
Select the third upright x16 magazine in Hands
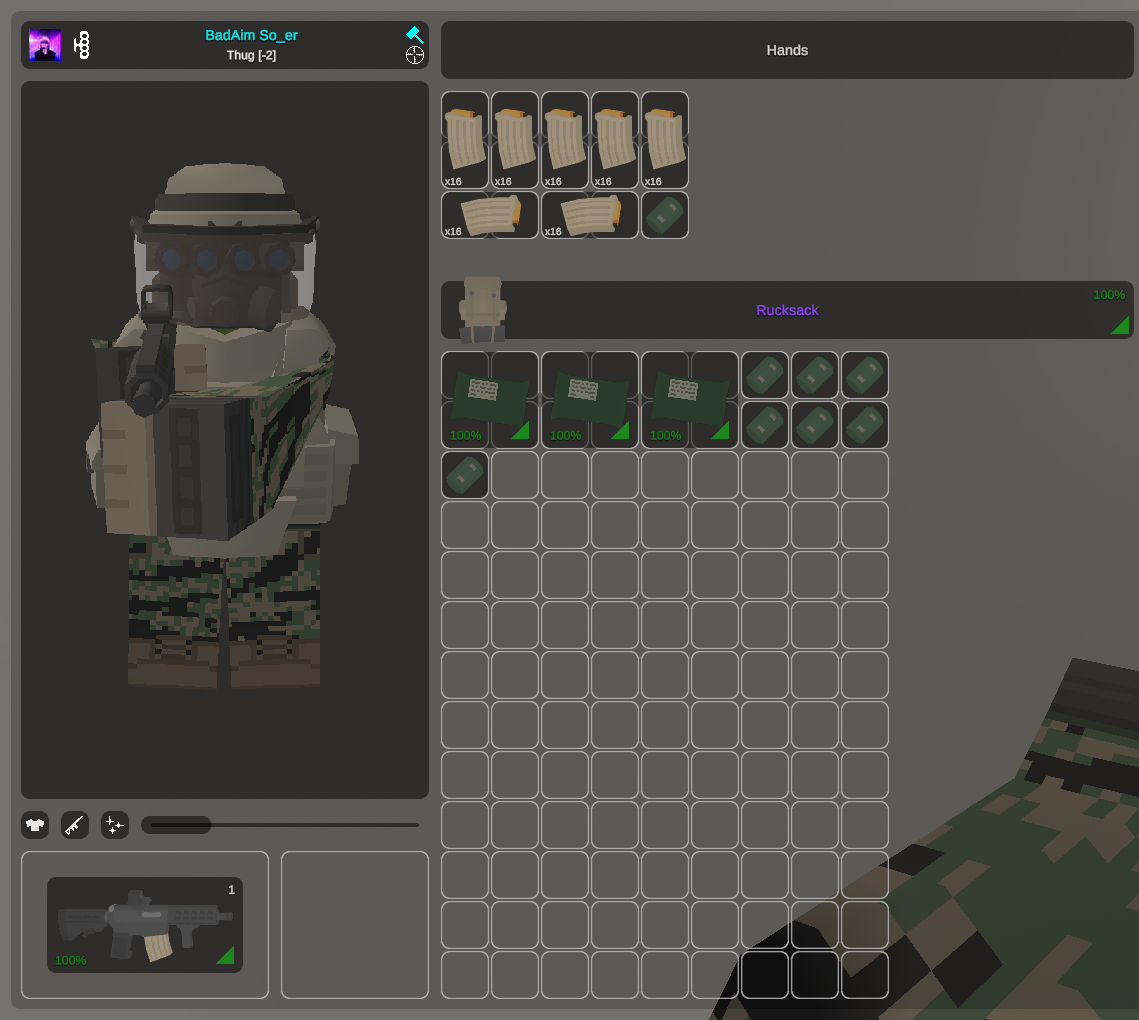(565, 139)
